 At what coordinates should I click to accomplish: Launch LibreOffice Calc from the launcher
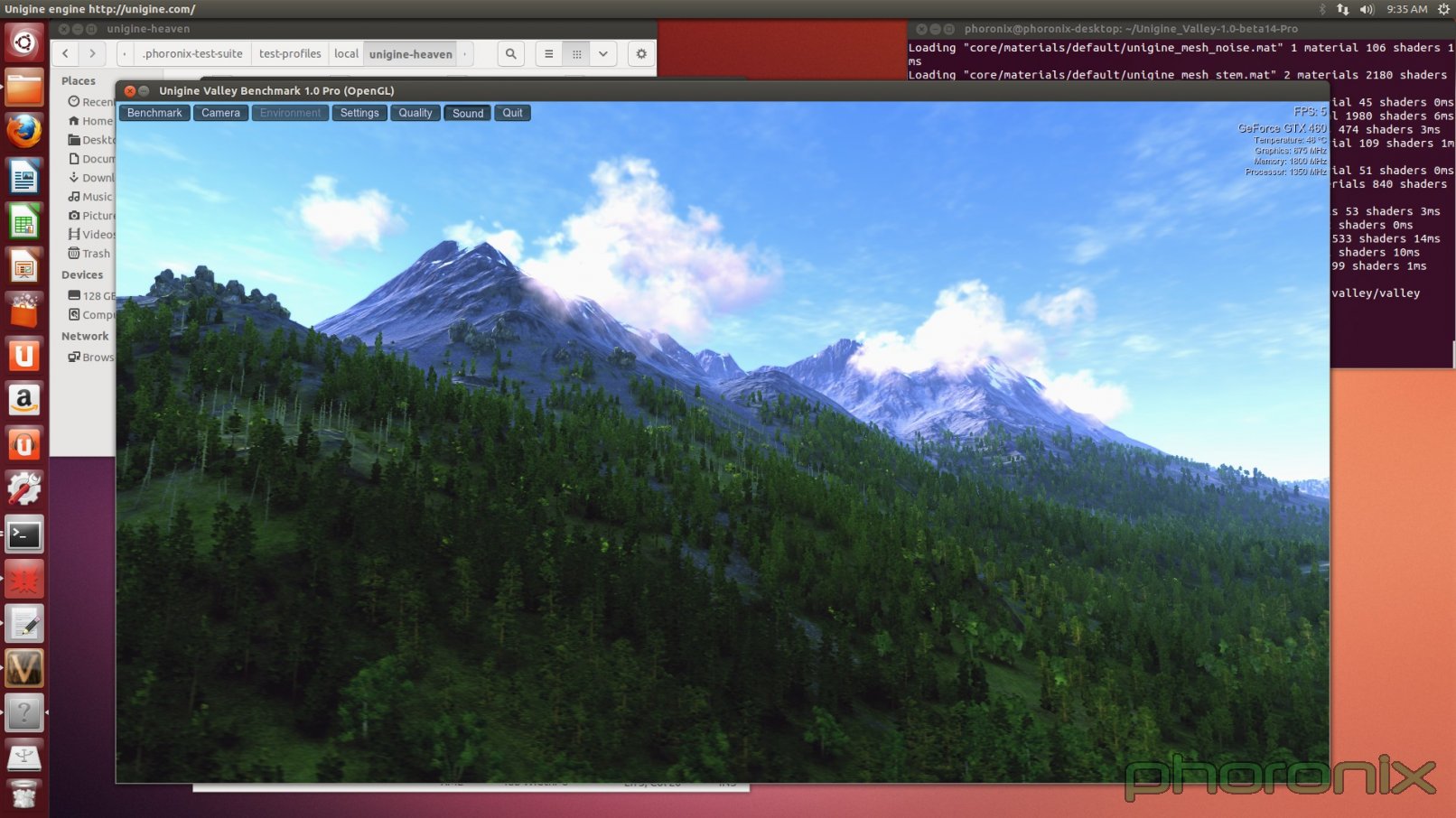click(x=24, y=221)
